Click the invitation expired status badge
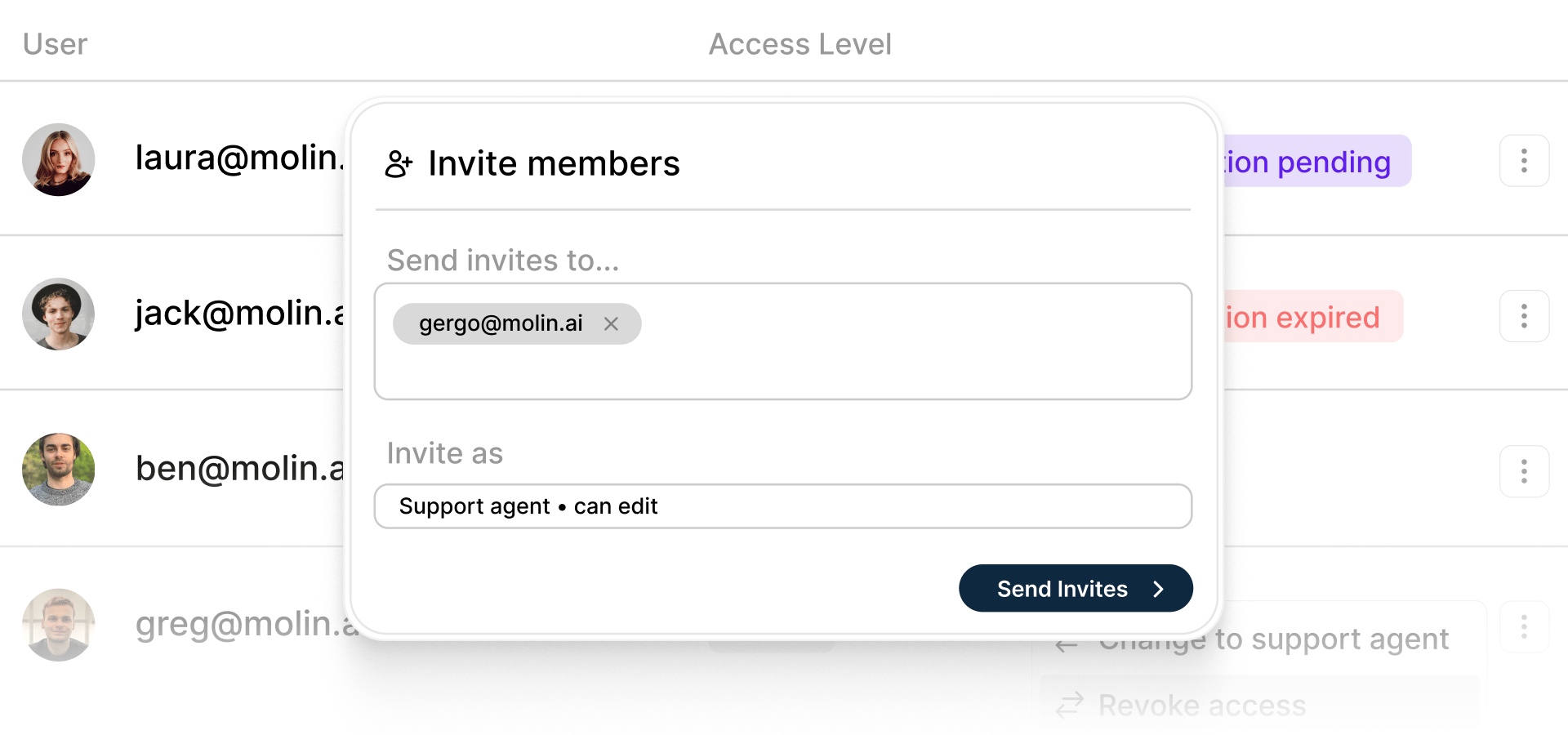The width and height of the screenshot is (1568, 735). point(1312,316)
